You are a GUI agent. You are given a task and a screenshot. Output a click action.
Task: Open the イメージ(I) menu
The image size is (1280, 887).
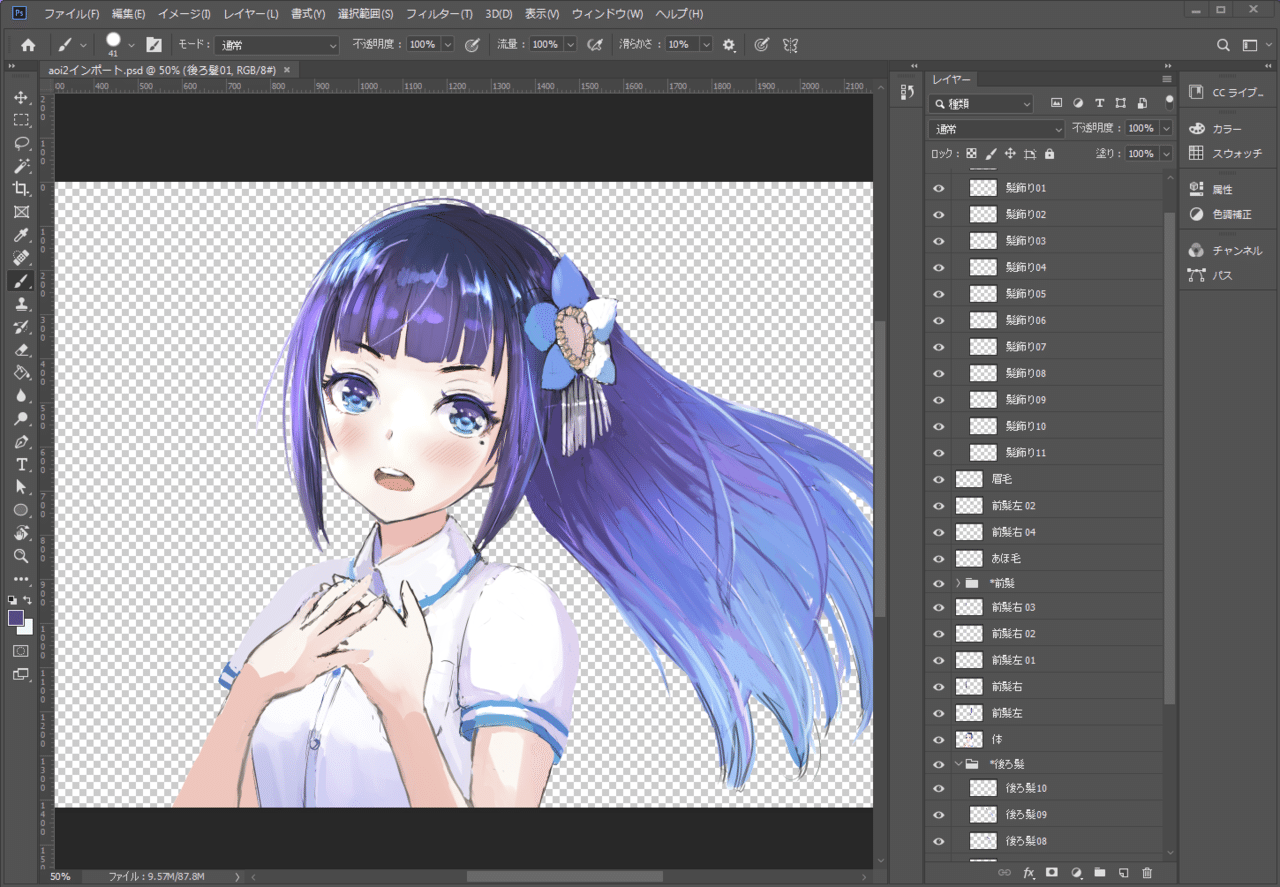point(184,14)
